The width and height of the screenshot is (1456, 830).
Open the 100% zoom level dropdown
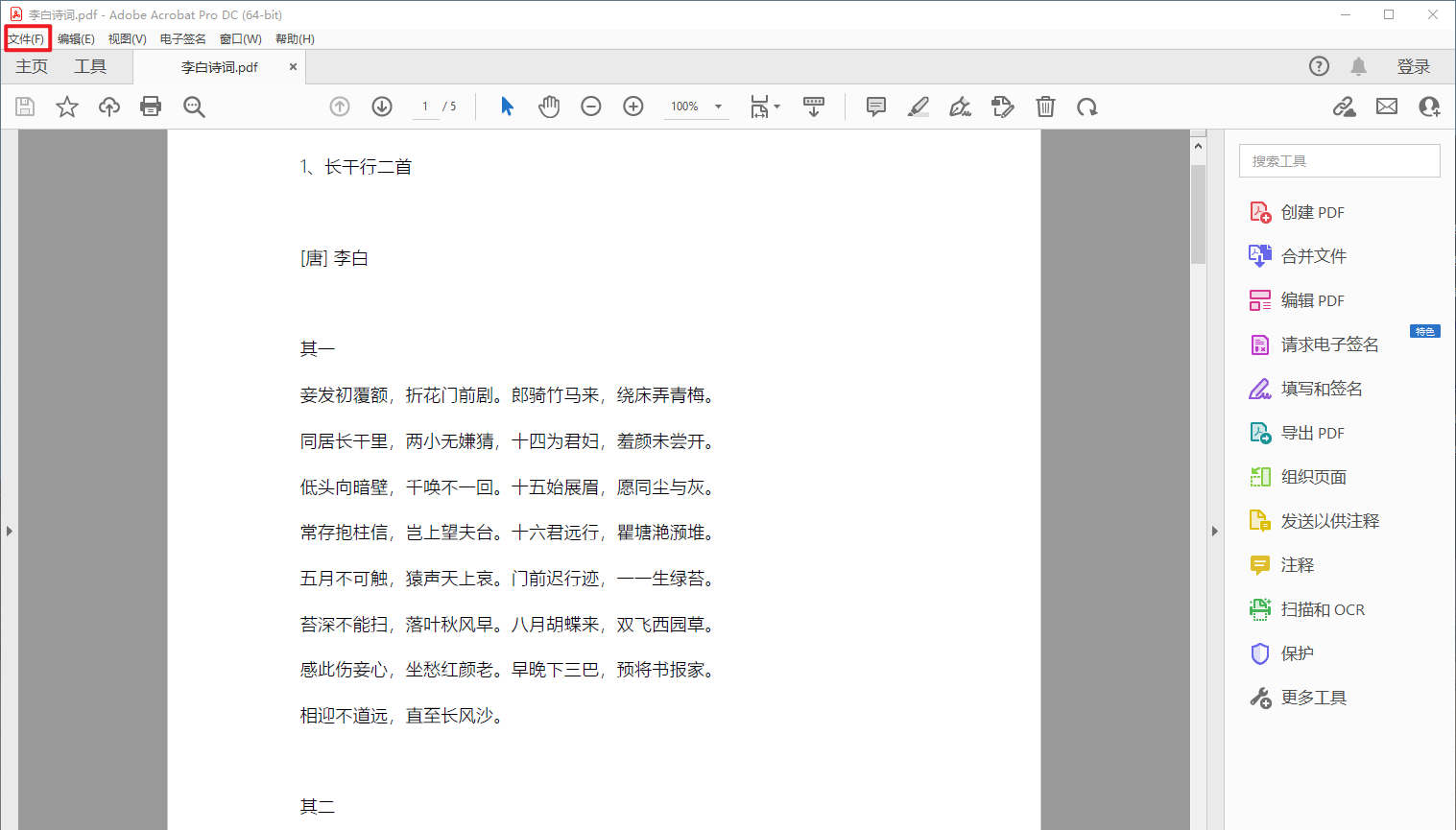point(718,107)
